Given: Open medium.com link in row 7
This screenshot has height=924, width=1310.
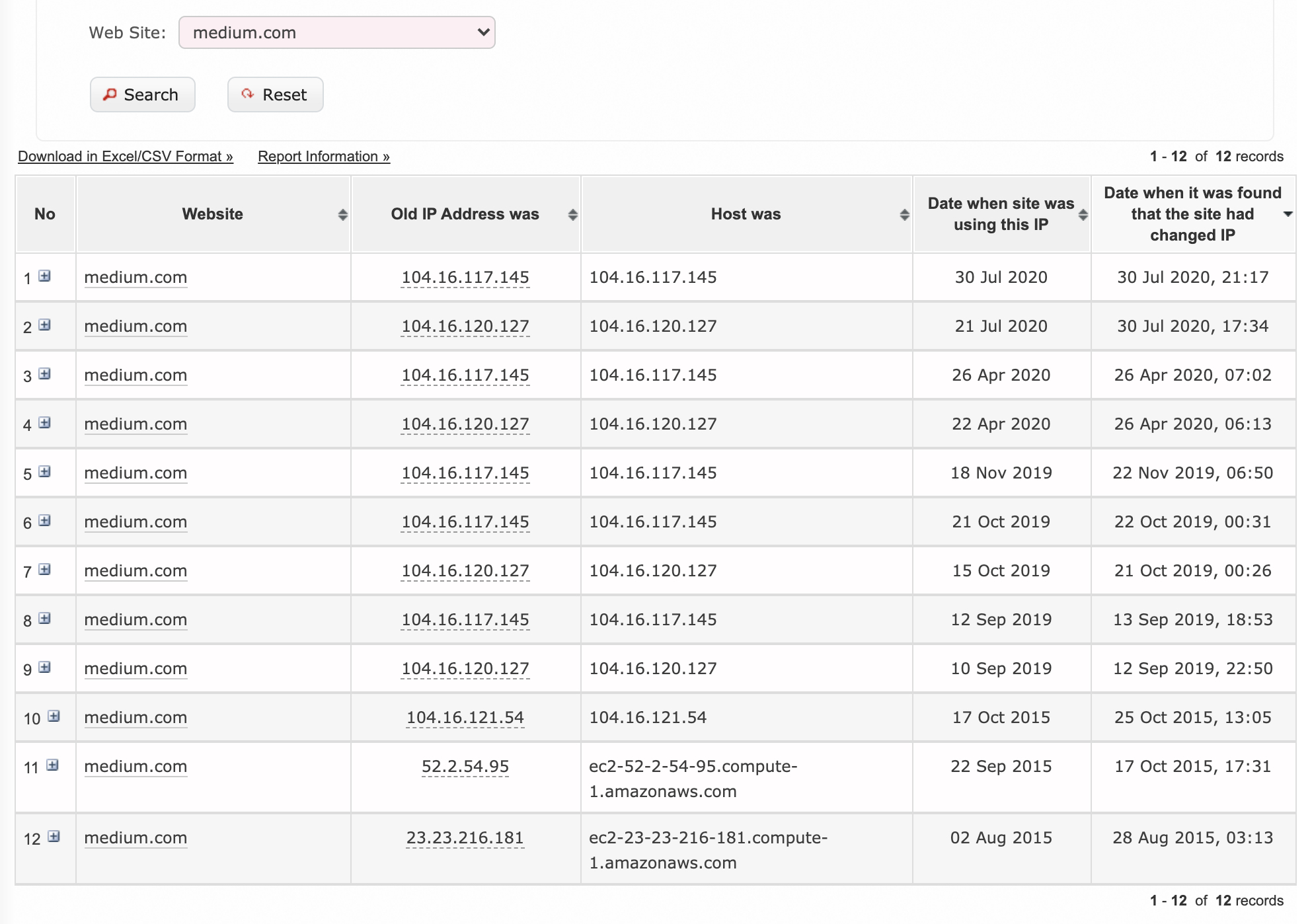Looking at the screenshot, I should (135, 571).
